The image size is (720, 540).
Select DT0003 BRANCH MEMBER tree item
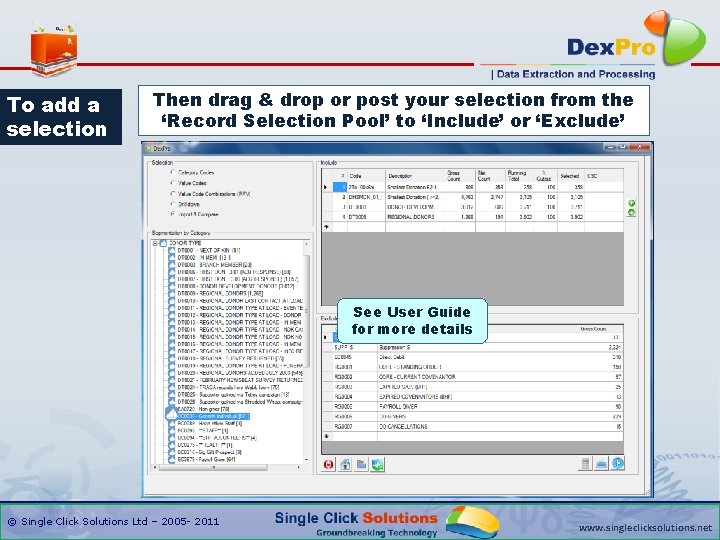[x=214, y=264]
